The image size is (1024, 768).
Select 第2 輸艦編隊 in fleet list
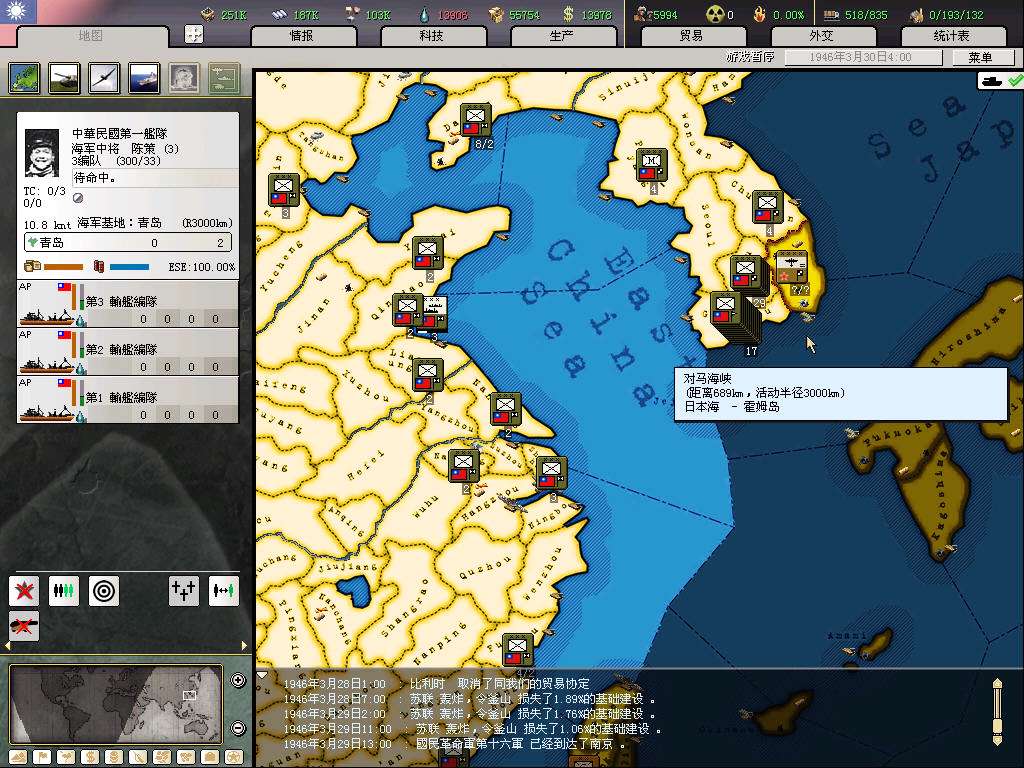click(128, 351)
